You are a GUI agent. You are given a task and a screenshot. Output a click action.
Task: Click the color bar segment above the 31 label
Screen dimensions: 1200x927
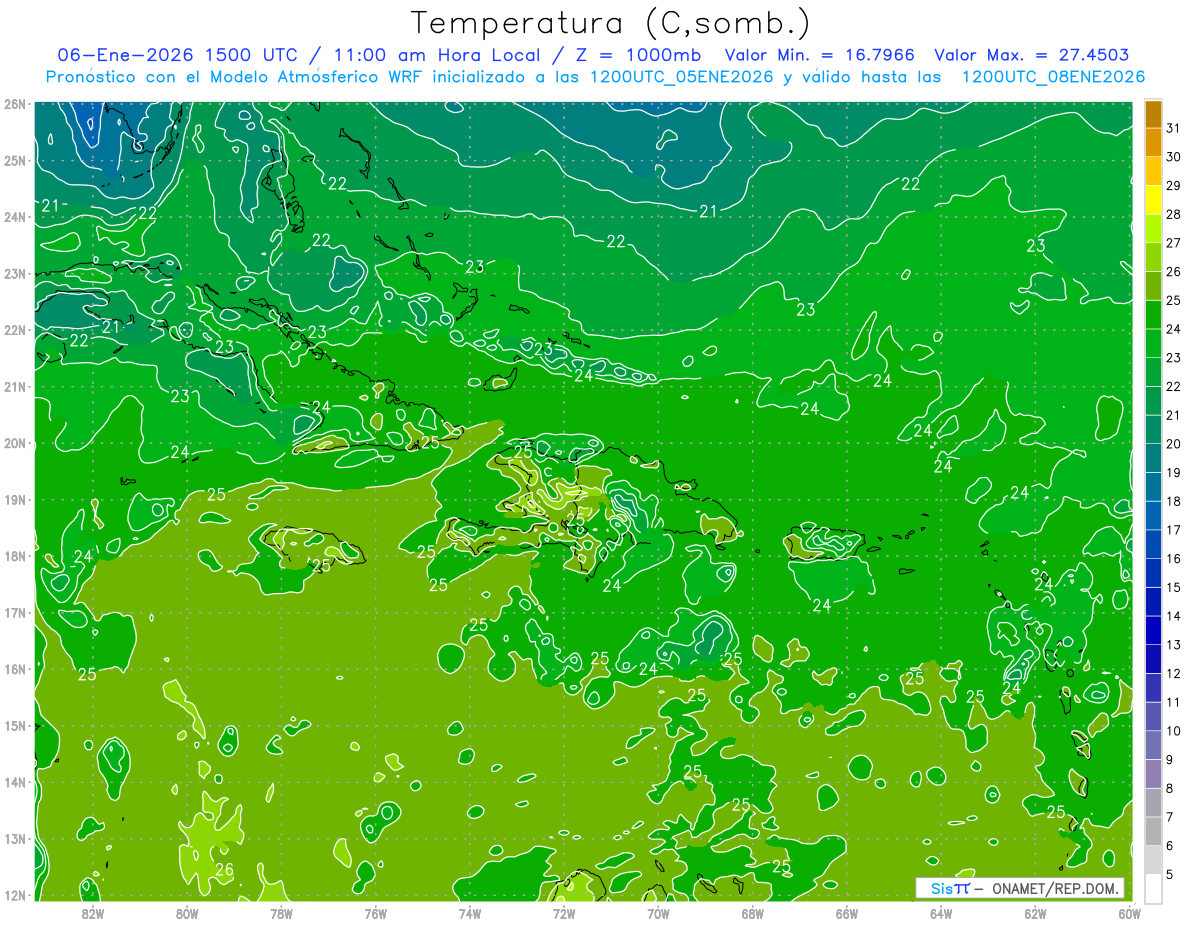click(x=1153, y=114)
